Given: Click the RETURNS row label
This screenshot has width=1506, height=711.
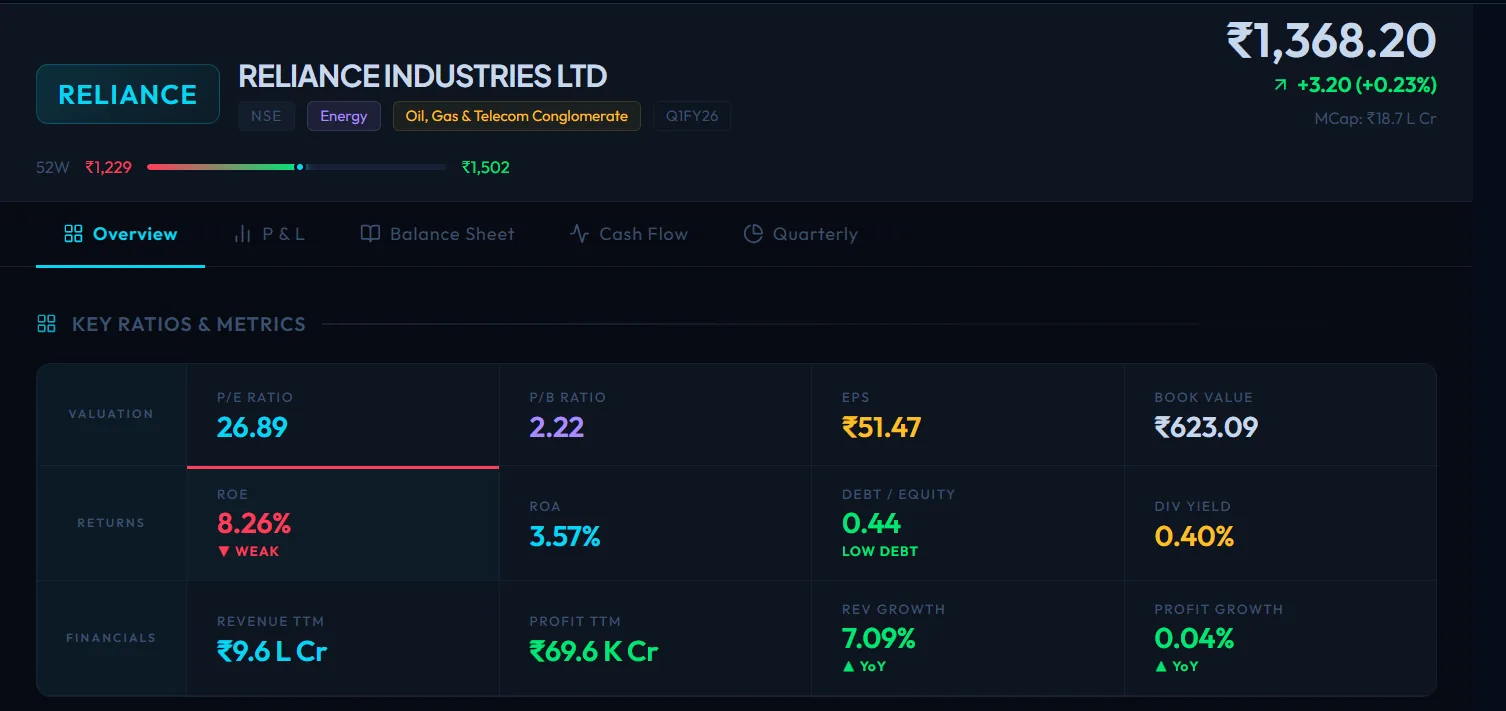Looking at the screenshot, I should click(x=111, y=523).
